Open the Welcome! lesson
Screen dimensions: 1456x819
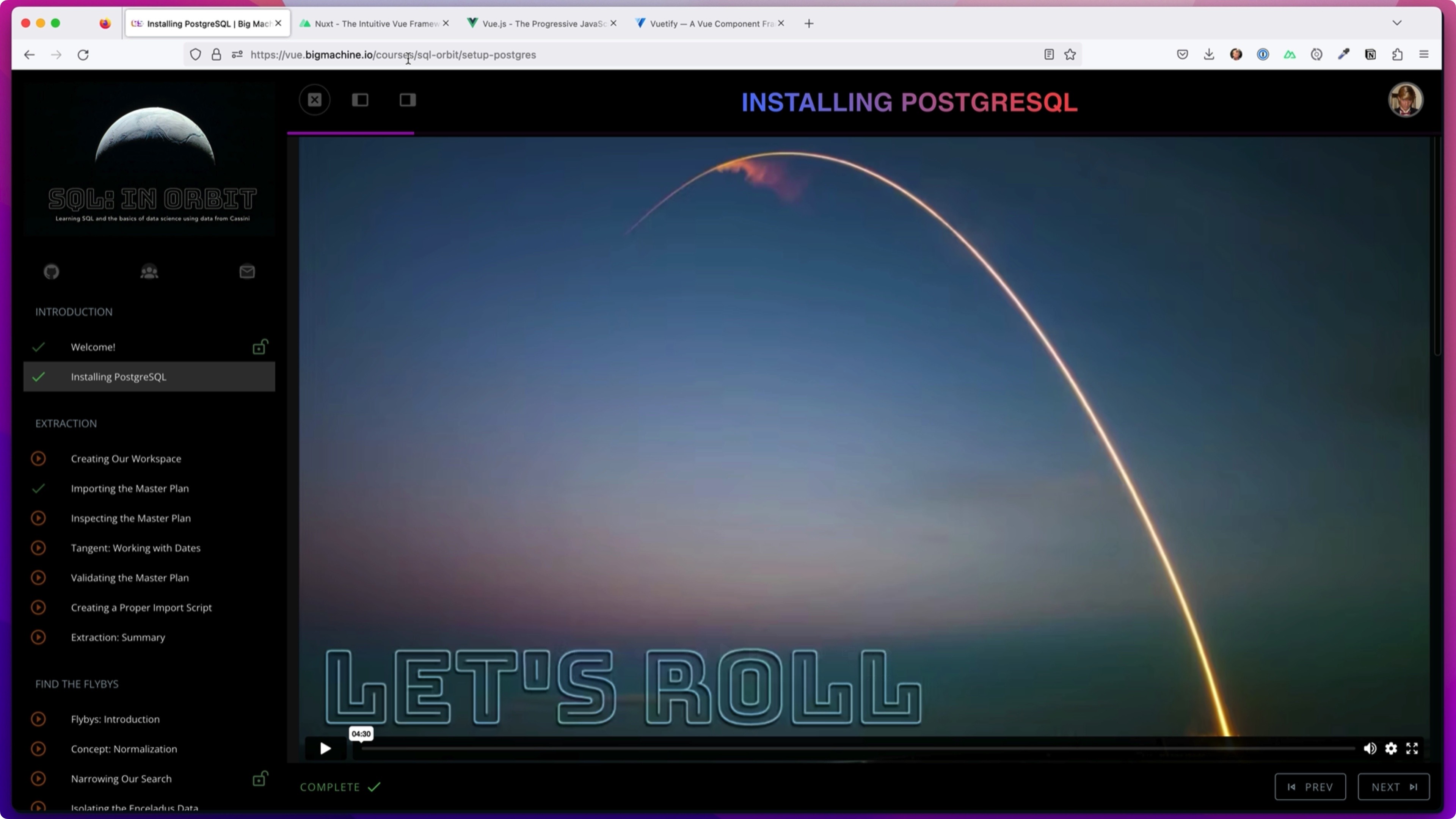tap(149, 347)
